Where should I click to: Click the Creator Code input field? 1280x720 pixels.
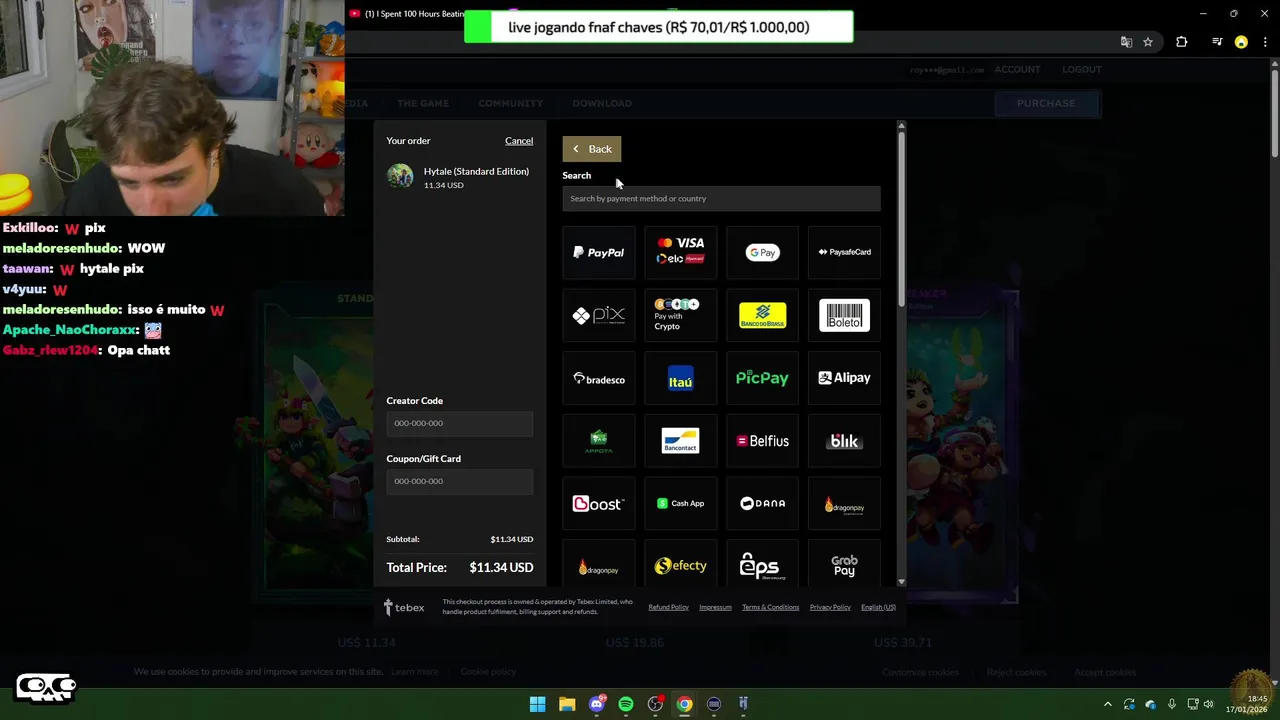pyautogui.click(x=460, y=423)
